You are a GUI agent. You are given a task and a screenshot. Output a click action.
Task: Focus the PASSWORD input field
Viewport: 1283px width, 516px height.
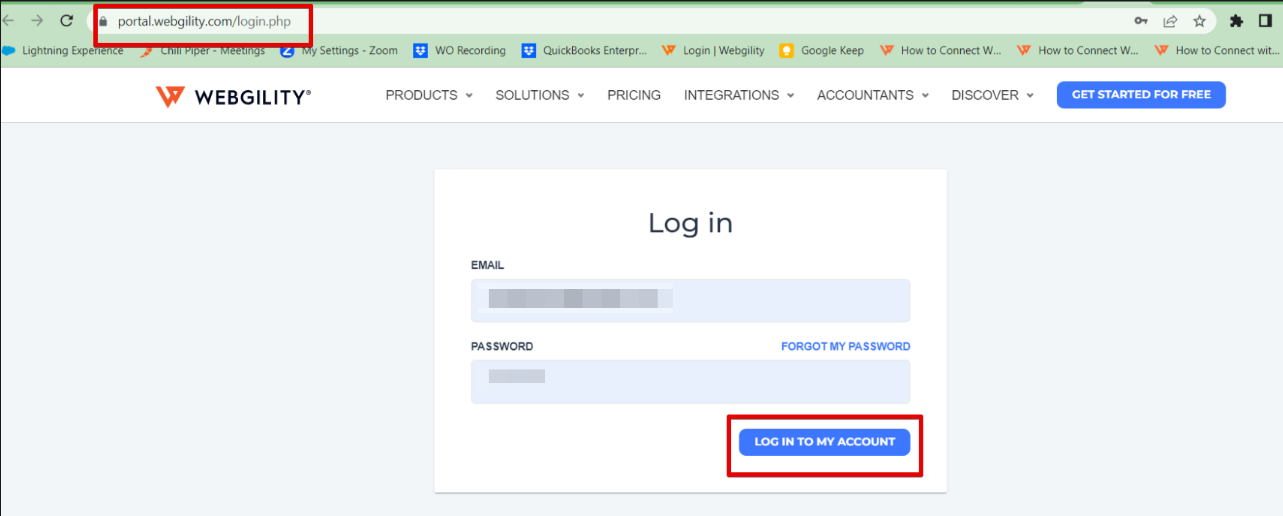[x=690, y=381]
